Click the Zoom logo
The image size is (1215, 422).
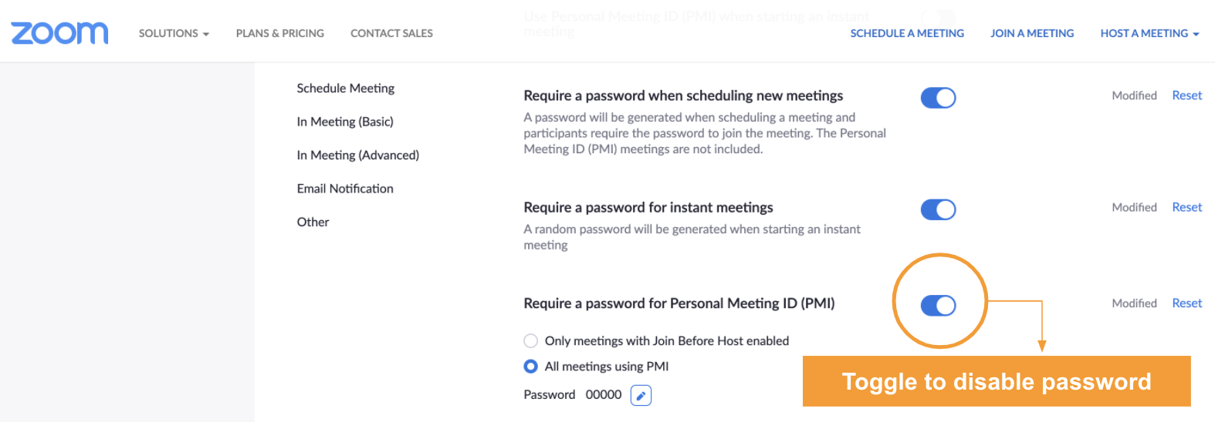pos(60,33)
